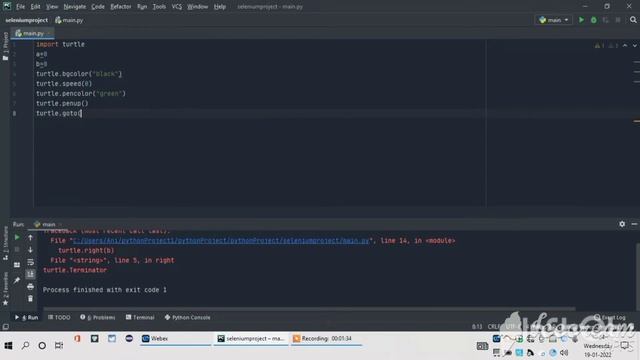Click the import turtle code line
Viewport: 640px width, 360px height.
[60, 44]
